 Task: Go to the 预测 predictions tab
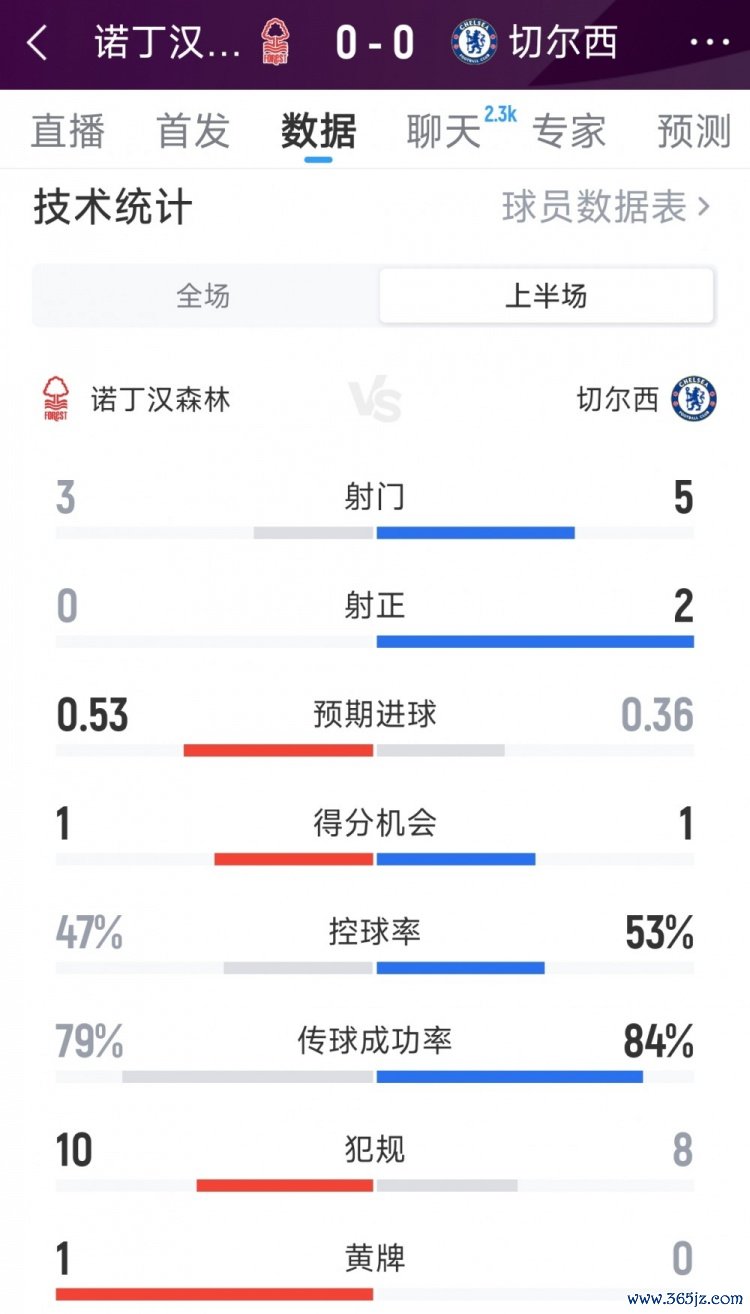694,132
